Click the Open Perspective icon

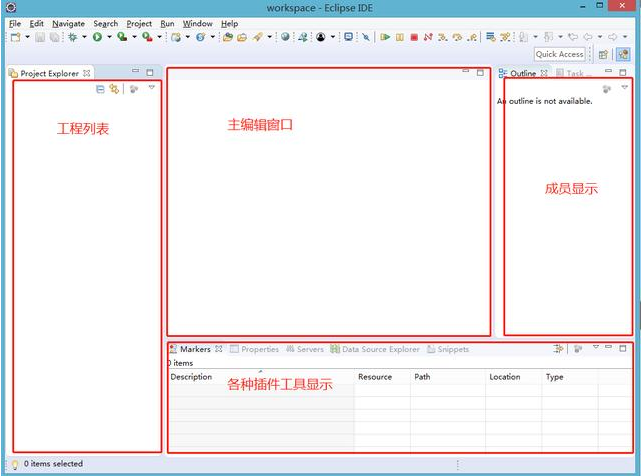point(603,54)
